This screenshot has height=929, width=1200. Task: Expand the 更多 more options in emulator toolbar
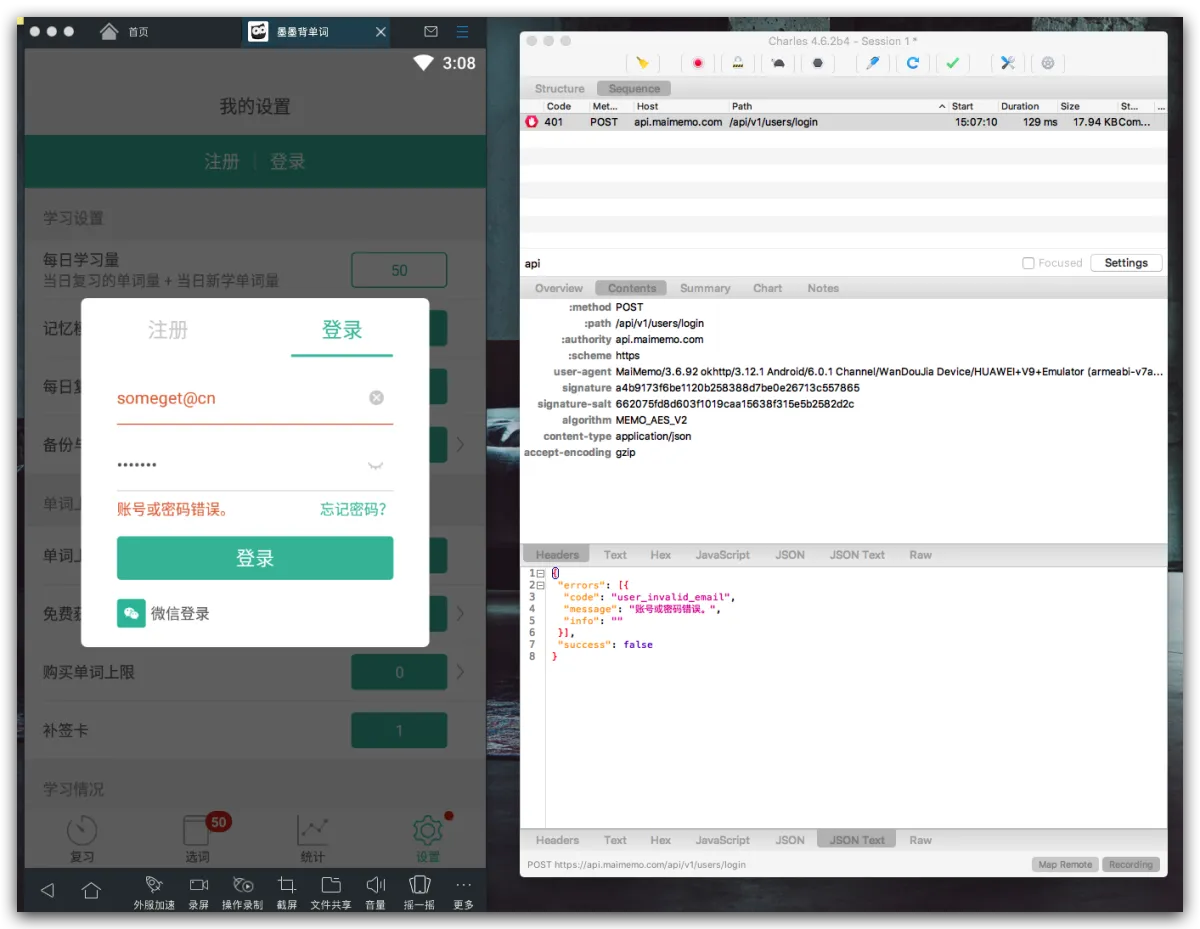463,892
